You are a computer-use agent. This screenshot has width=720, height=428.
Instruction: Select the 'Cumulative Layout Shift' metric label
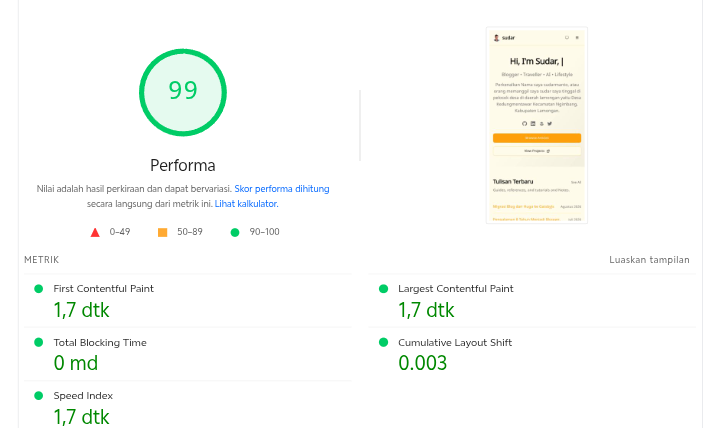[455, 343]
